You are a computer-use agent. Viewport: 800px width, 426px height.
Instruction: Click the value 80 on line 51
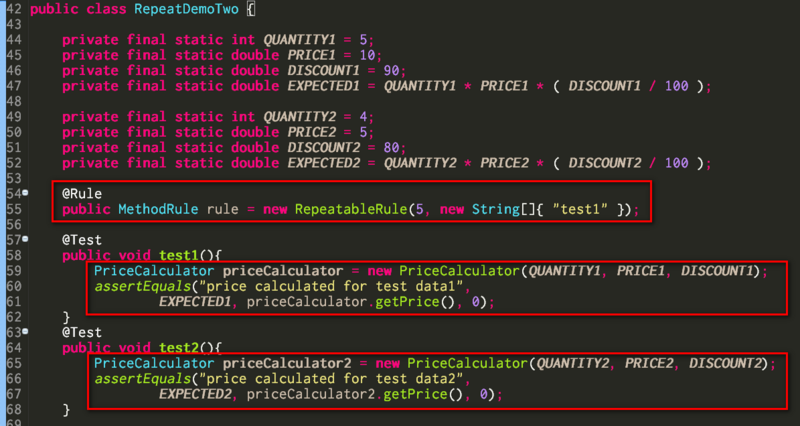point(392,148)
